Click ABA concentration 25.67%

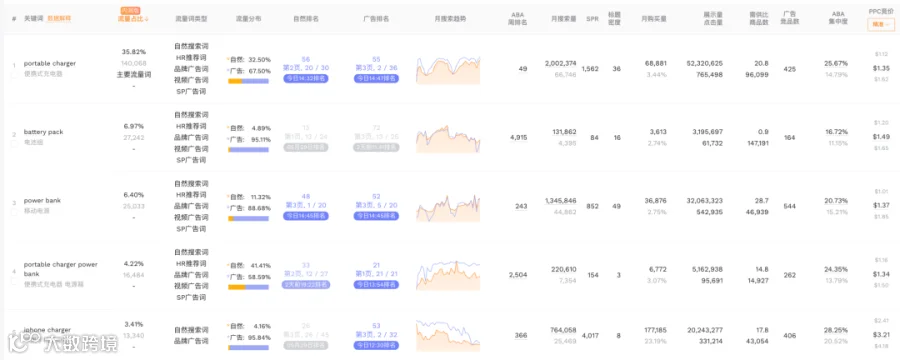pos(836,63)
